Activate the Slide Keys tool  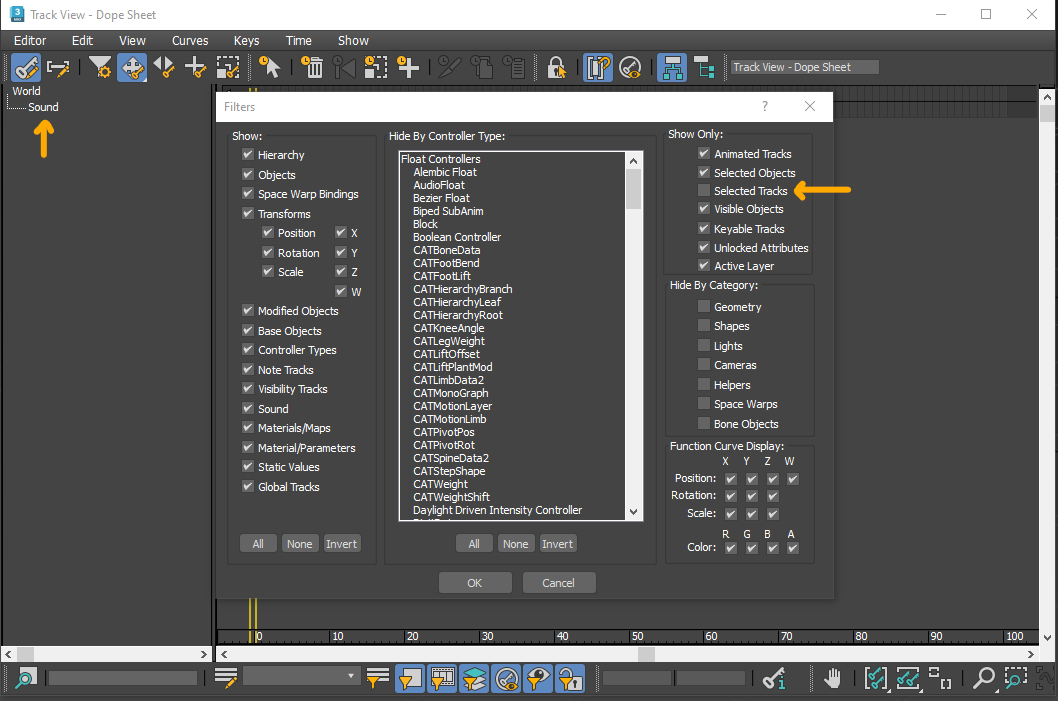pyautogui.click(x=161, y=67)
